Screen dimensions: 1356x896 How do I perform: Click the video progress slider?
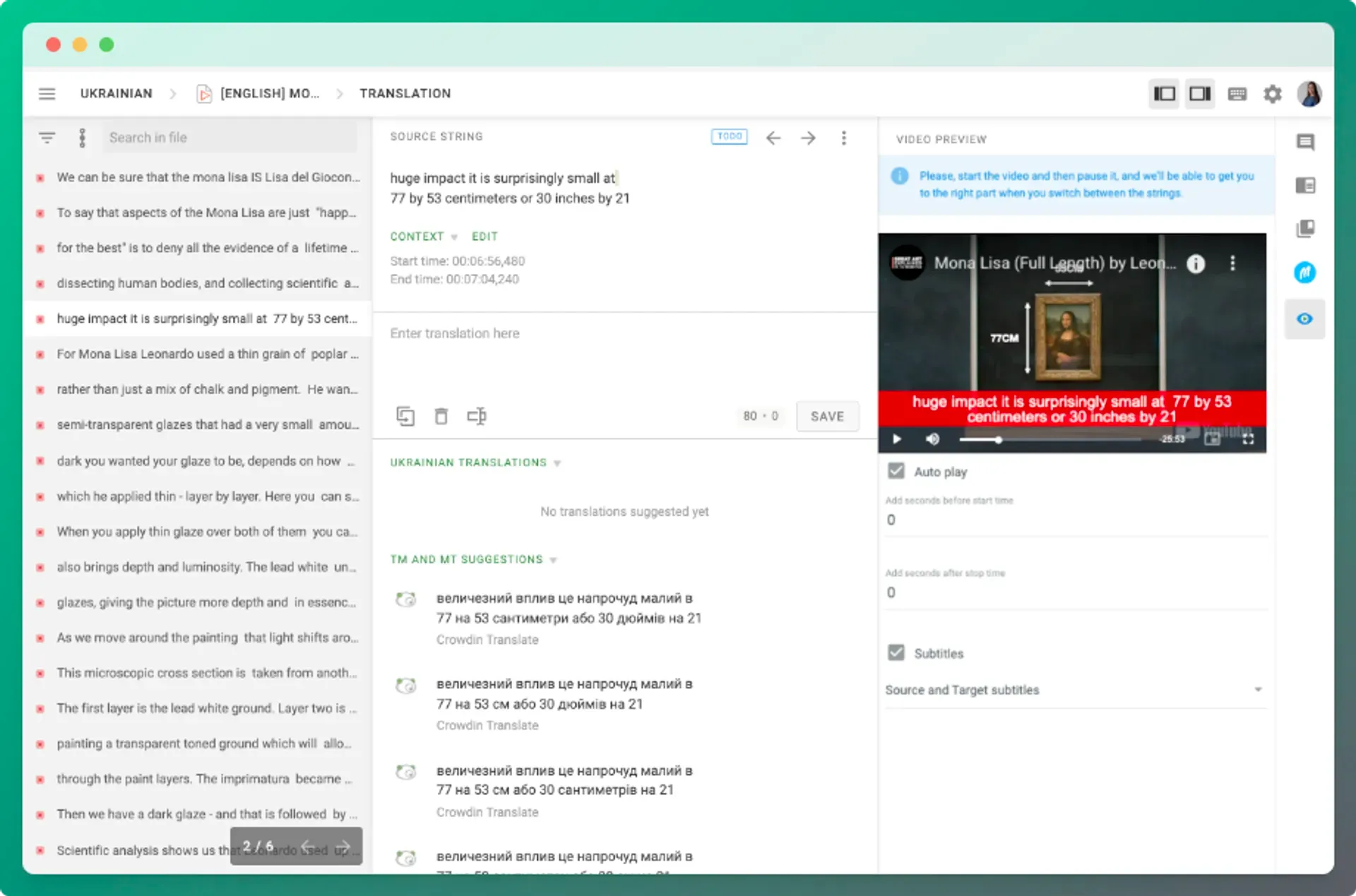[1049, 439]
